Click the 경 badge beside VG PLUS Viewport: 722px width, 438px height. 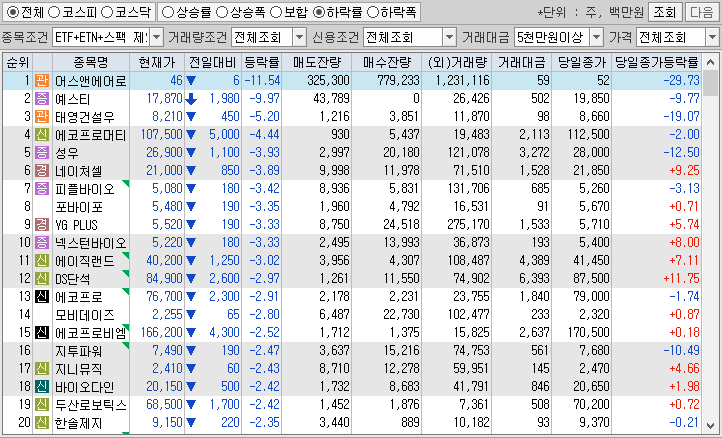[x=42, y=224]
